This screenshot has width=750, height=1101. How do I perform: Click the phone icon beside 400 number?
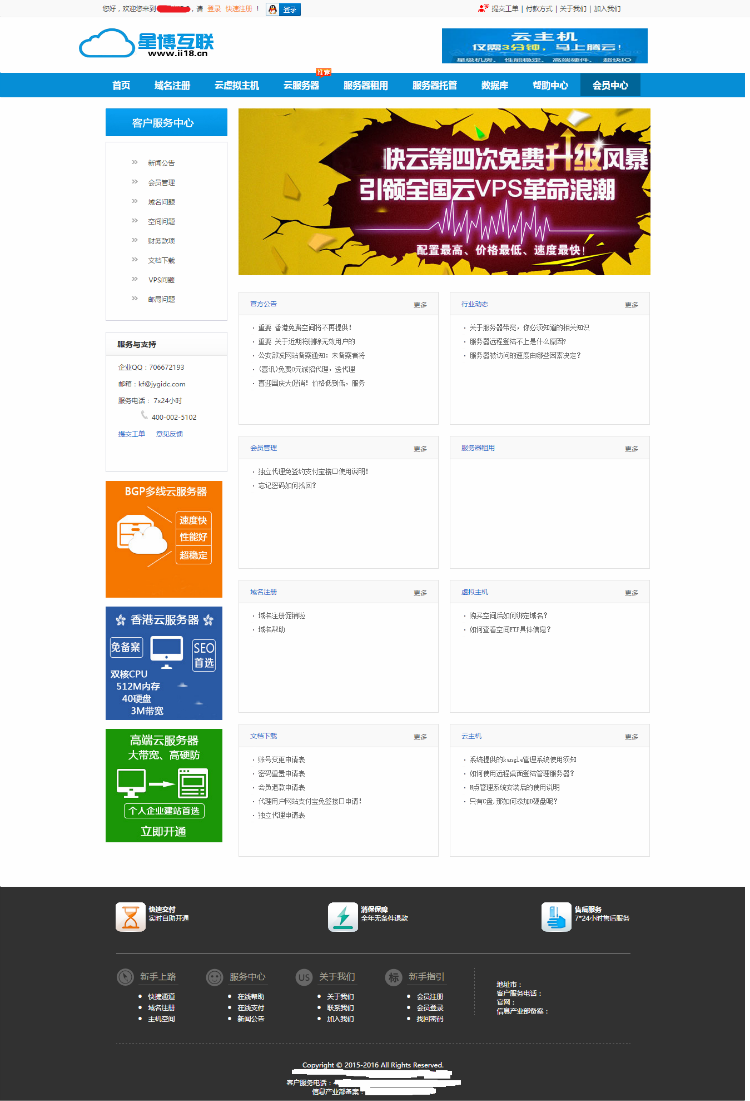click(x=144, y=415)
